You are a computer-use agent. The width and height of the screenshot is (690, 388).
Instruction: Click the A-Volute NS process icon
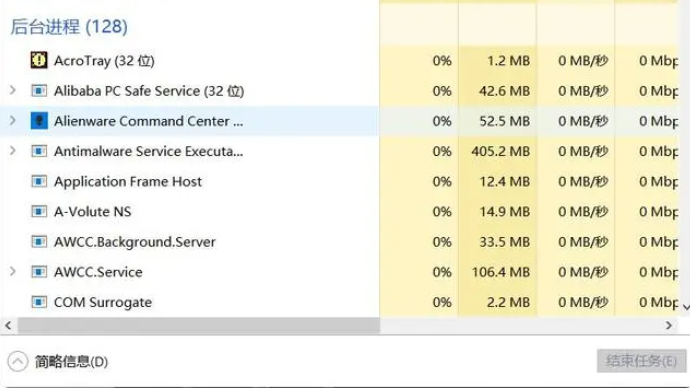(39, 212)
